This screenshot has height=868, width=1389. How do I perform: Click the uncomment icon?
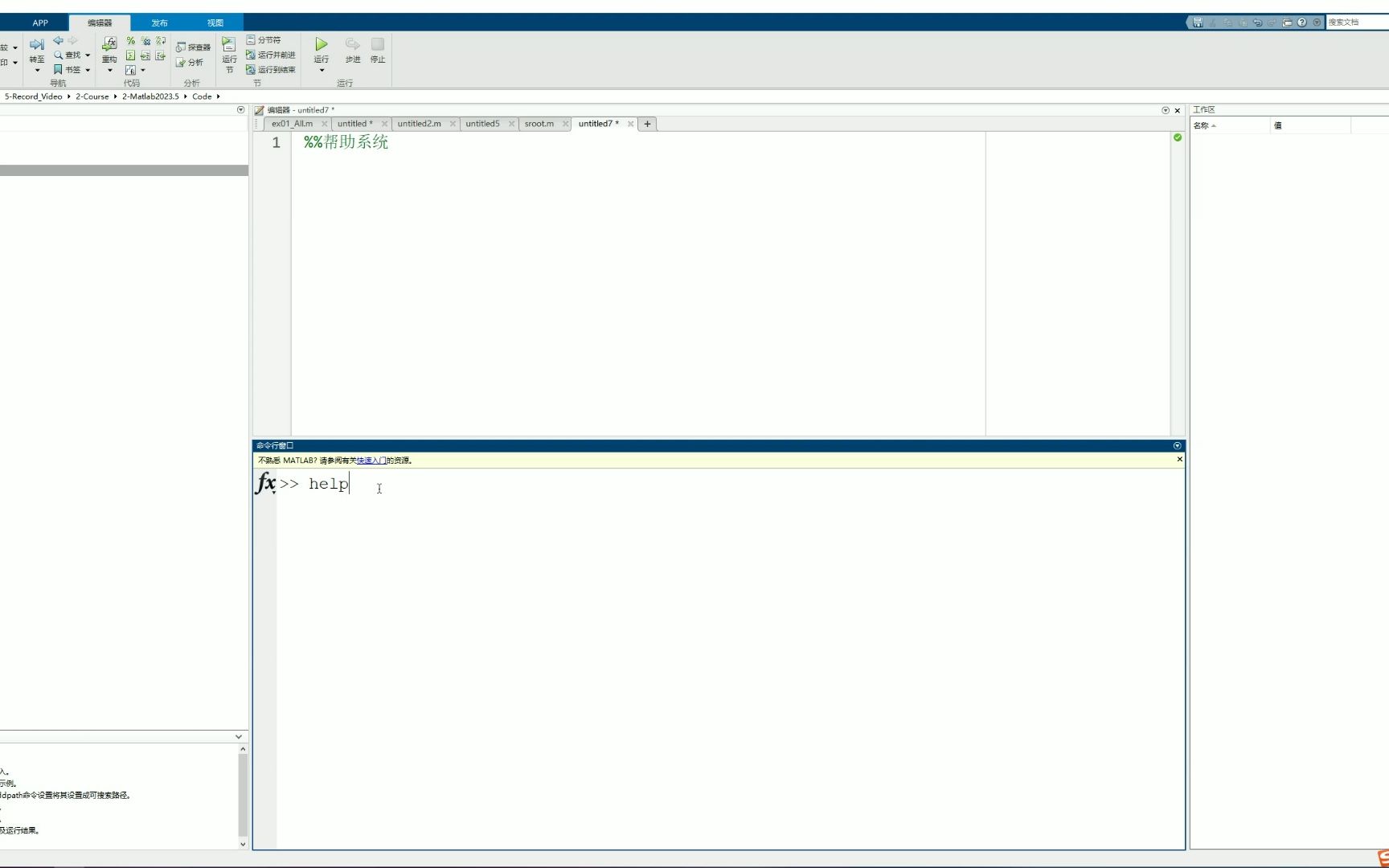tap(145, 40)
